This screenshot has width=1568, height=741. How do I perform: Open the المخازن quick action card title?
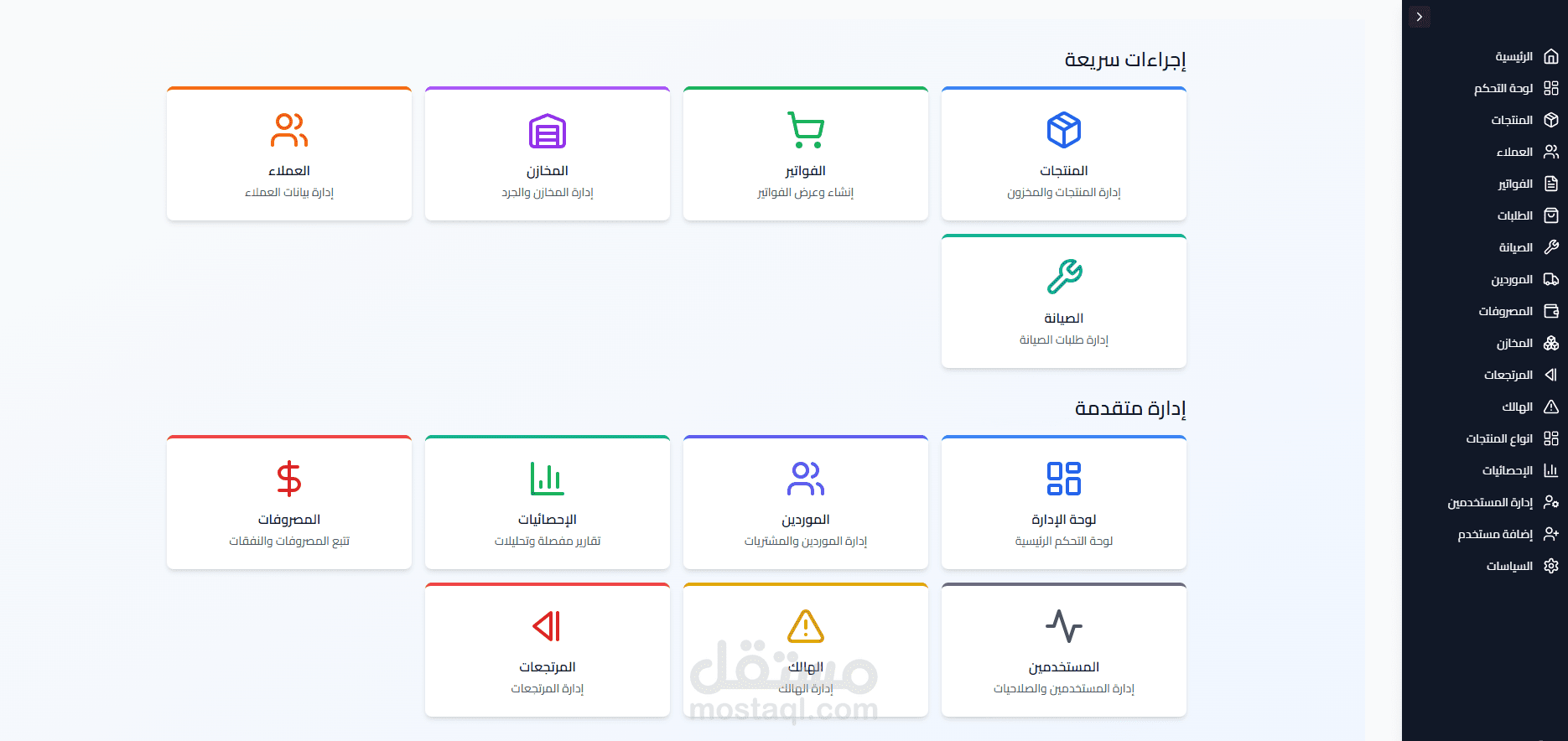(548, 171)
